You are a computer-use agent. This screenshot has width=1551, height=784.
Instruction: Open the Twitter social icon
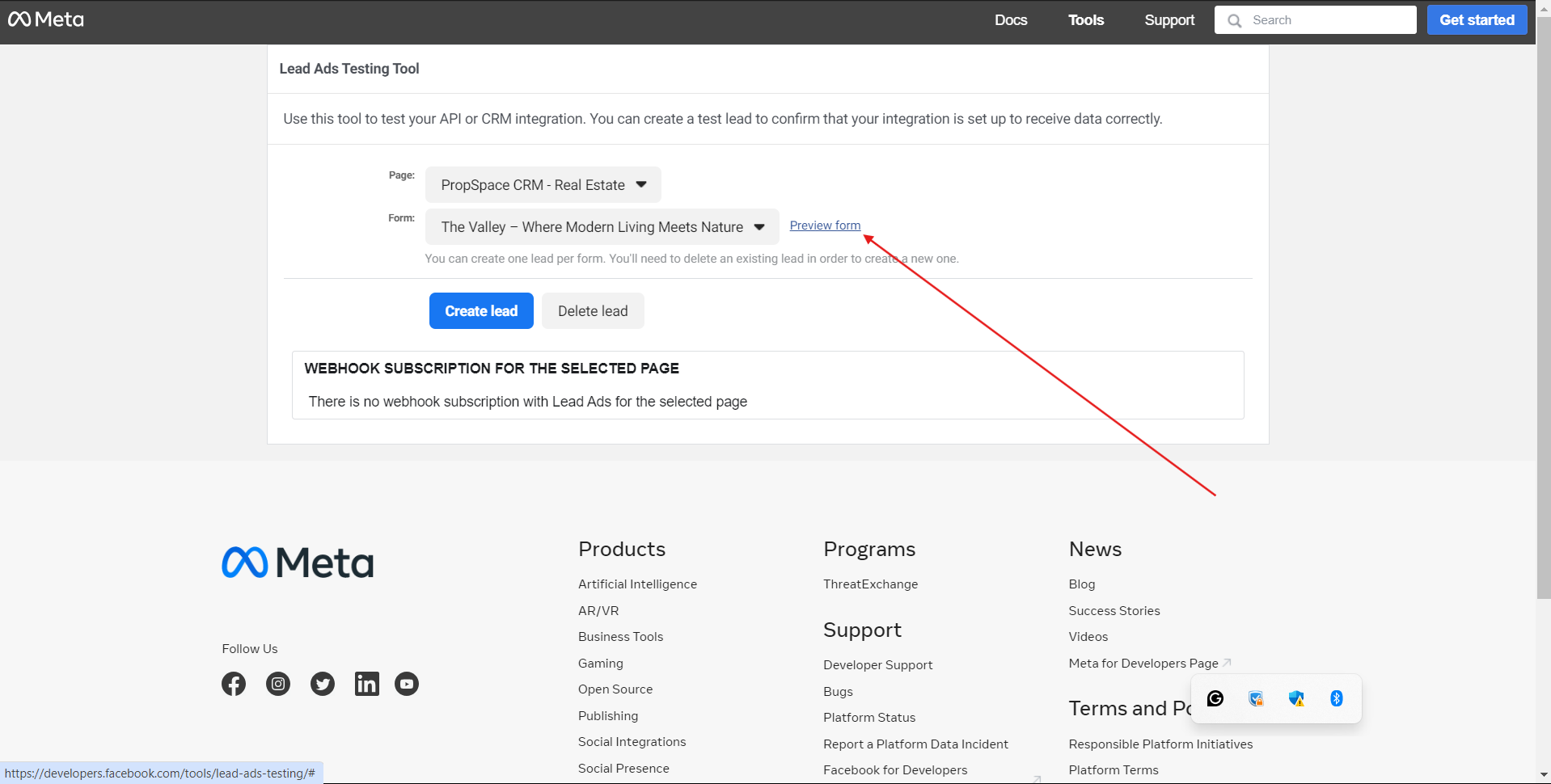pyautogui.click(x=323, y=684)
